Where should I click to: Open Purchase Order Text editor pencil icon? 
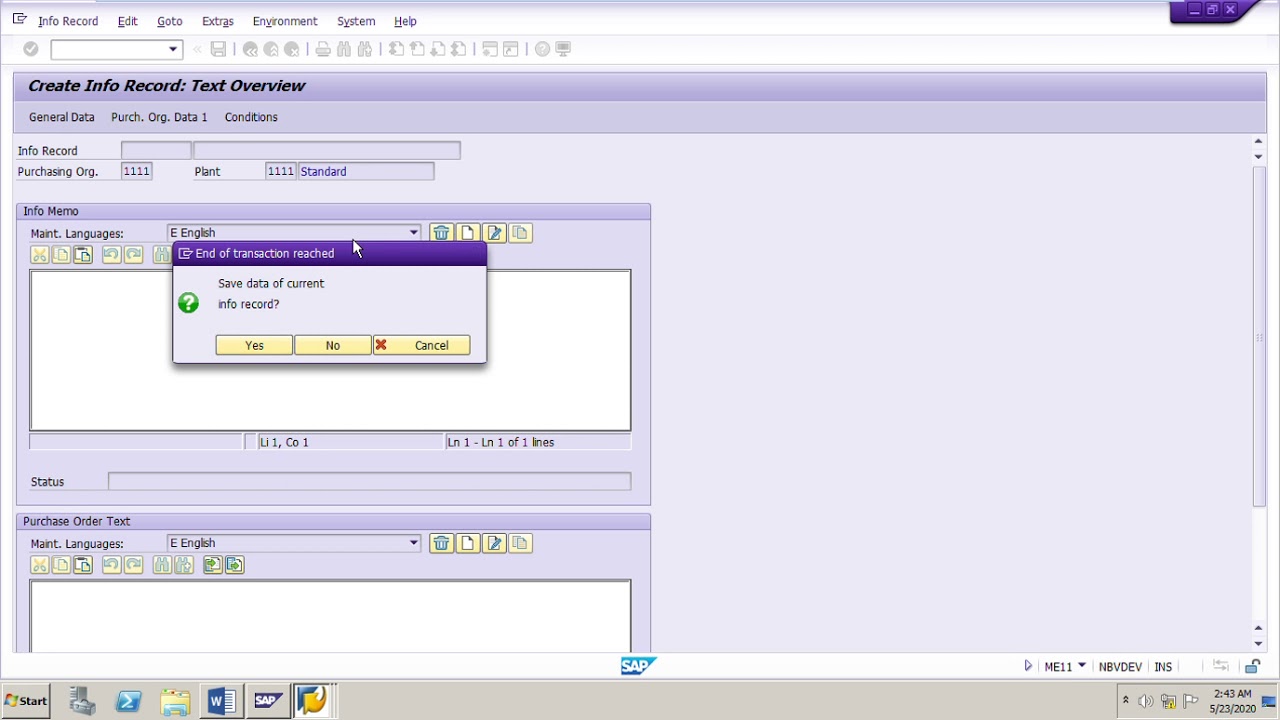[x=494, y=543]
